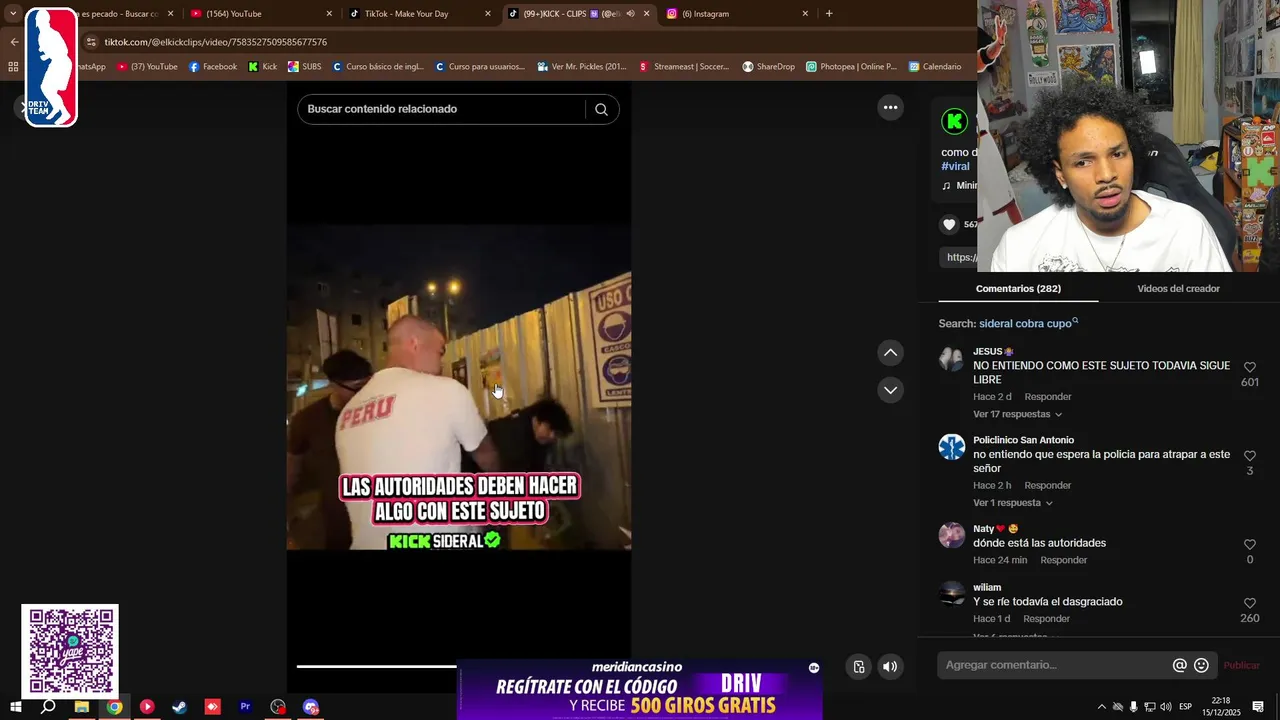Toggle the auto-scroll icon beside the volume
Viewport: 1280px width, 720px height.
[858, 667]
